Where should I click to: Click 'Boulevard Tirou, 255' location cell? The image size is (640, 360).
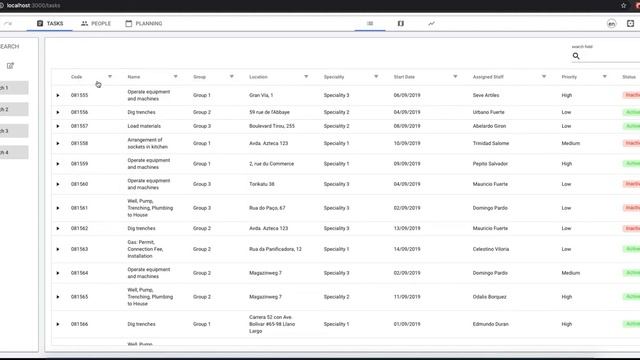272,126
